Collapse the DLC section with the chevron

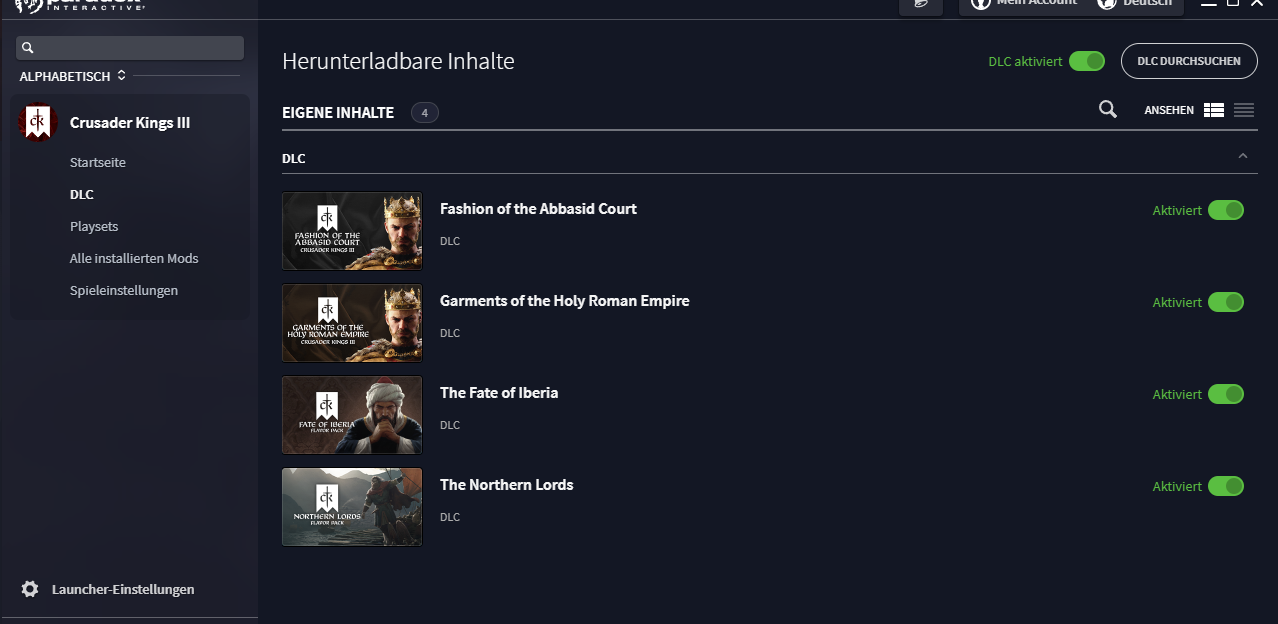click(1243, 156)
